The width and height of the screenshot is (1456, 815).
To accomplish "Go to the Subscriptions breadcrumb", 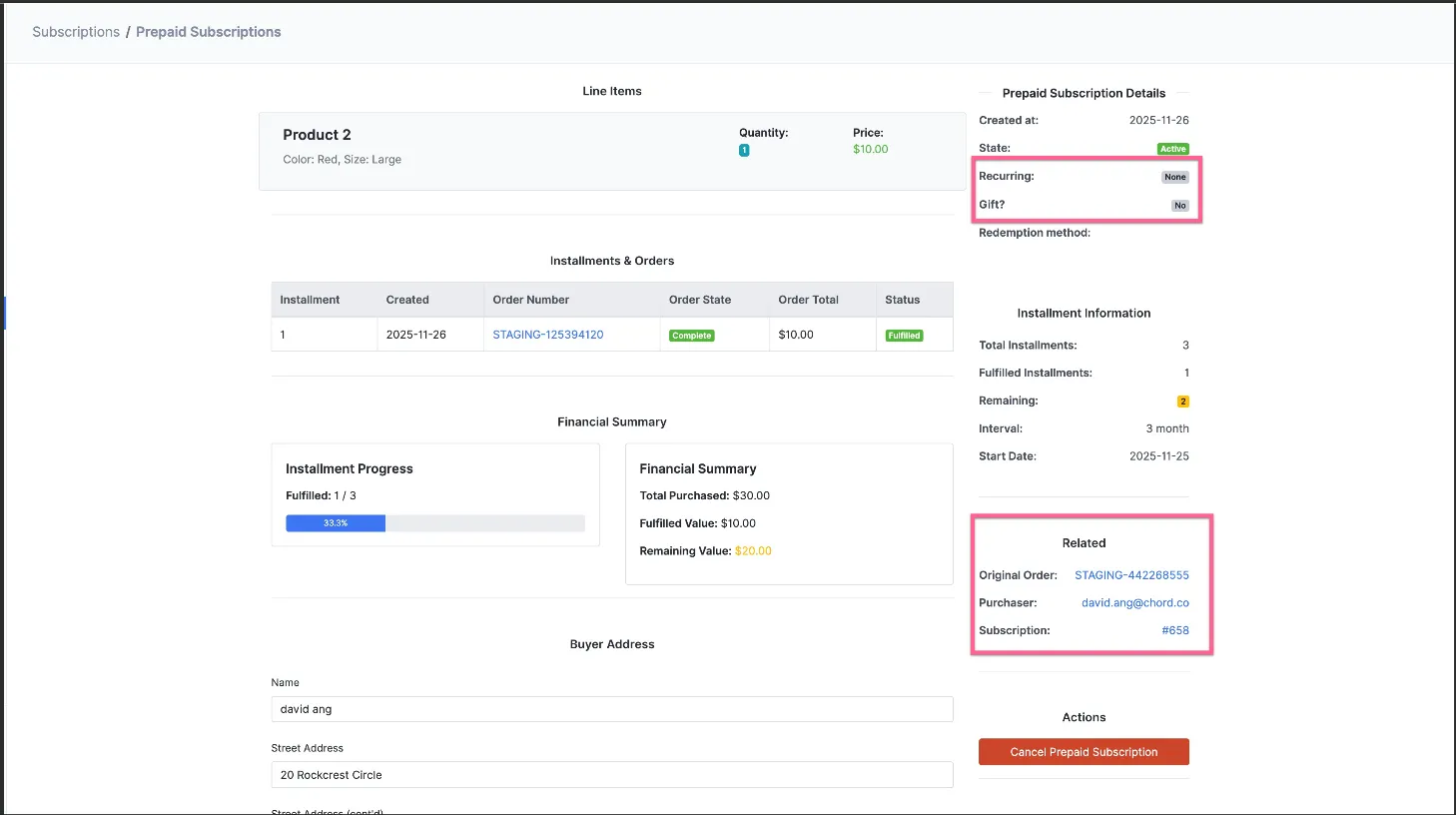I will pyautogui.click(x=76, y=32).
